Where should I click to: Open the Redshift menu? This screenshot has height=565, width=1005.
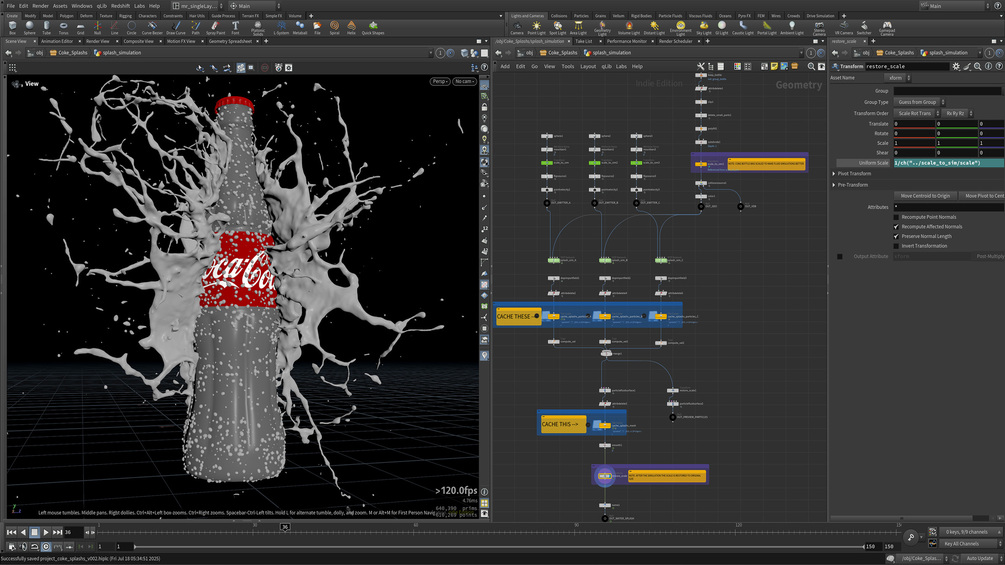pyautogui.click(x=122, y=6)
